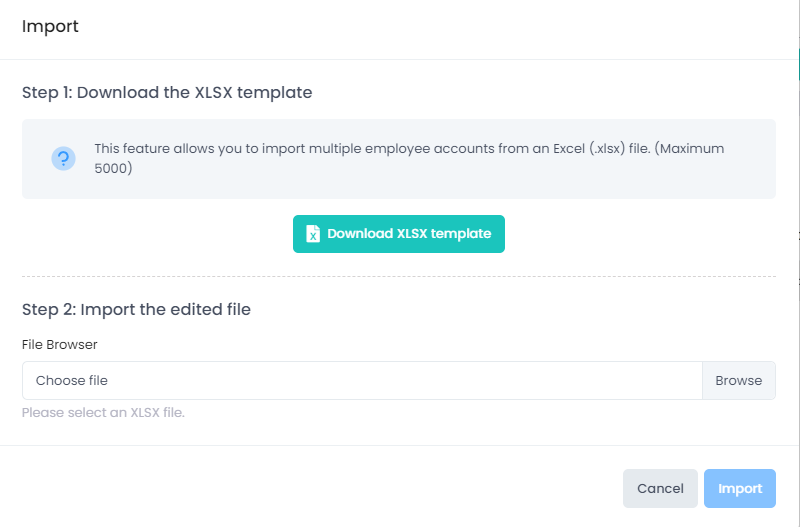Select the Step 2 heading text

click(x=136, y=309)
